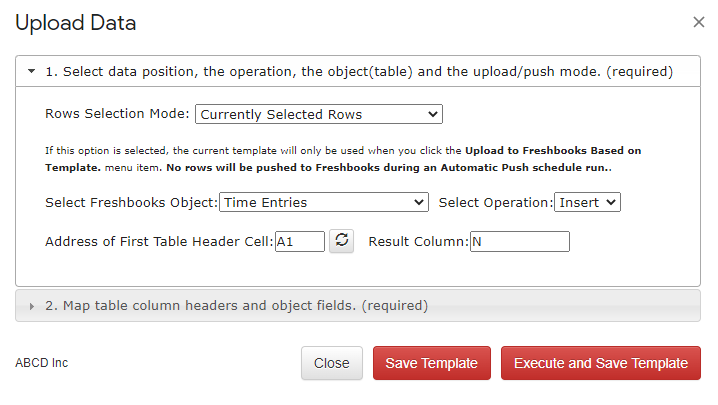Click the gray Close button

332,363
